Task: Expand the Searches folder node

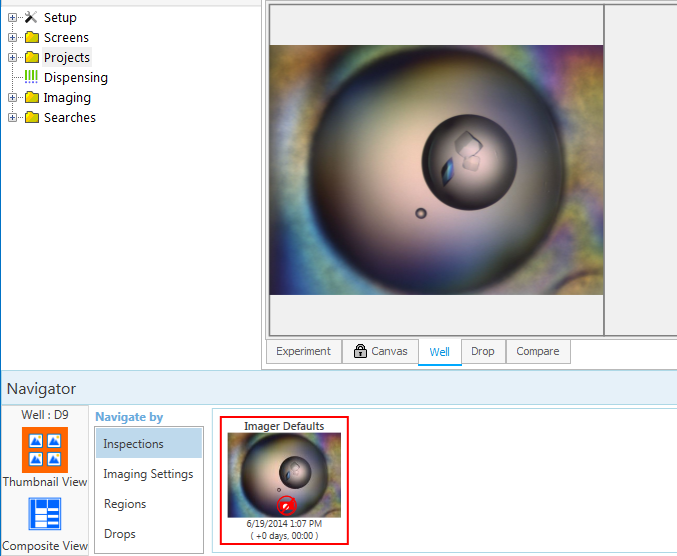Action: (13, 117)
